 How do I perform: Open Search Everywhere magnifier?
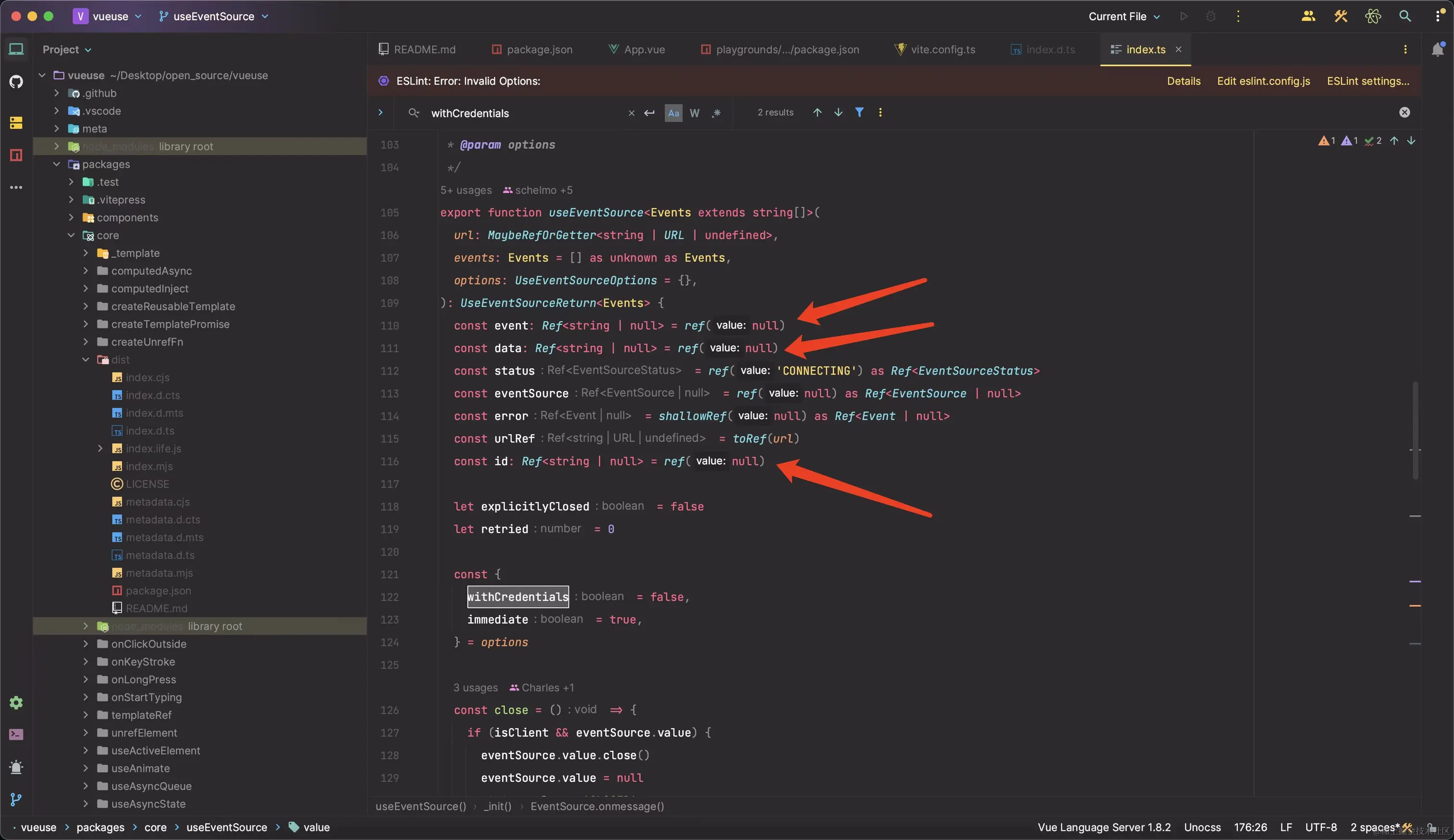point(1405,16)
